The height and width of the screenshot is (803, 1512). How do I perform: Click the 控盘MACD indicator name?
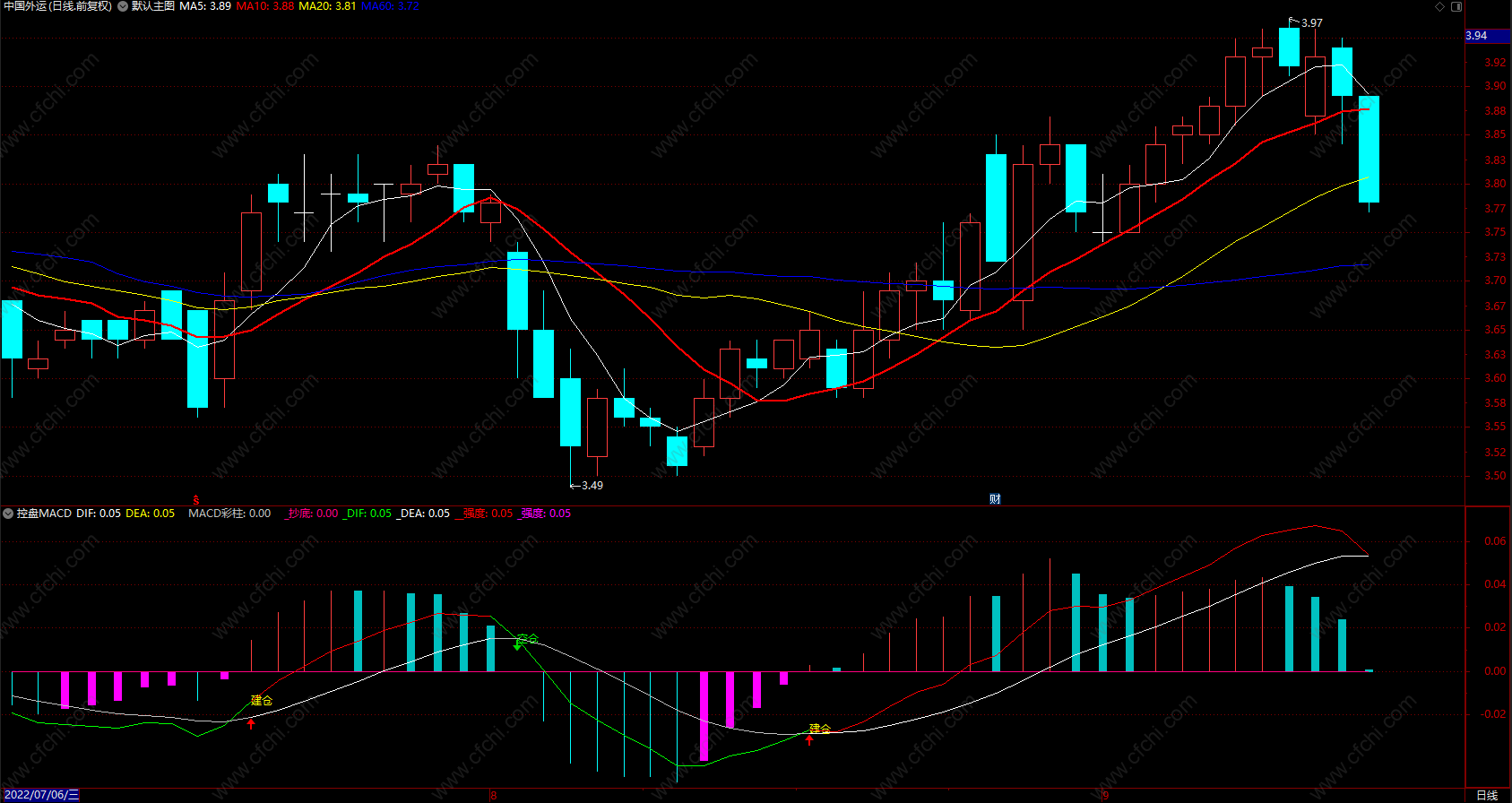[x=44, y=514]
